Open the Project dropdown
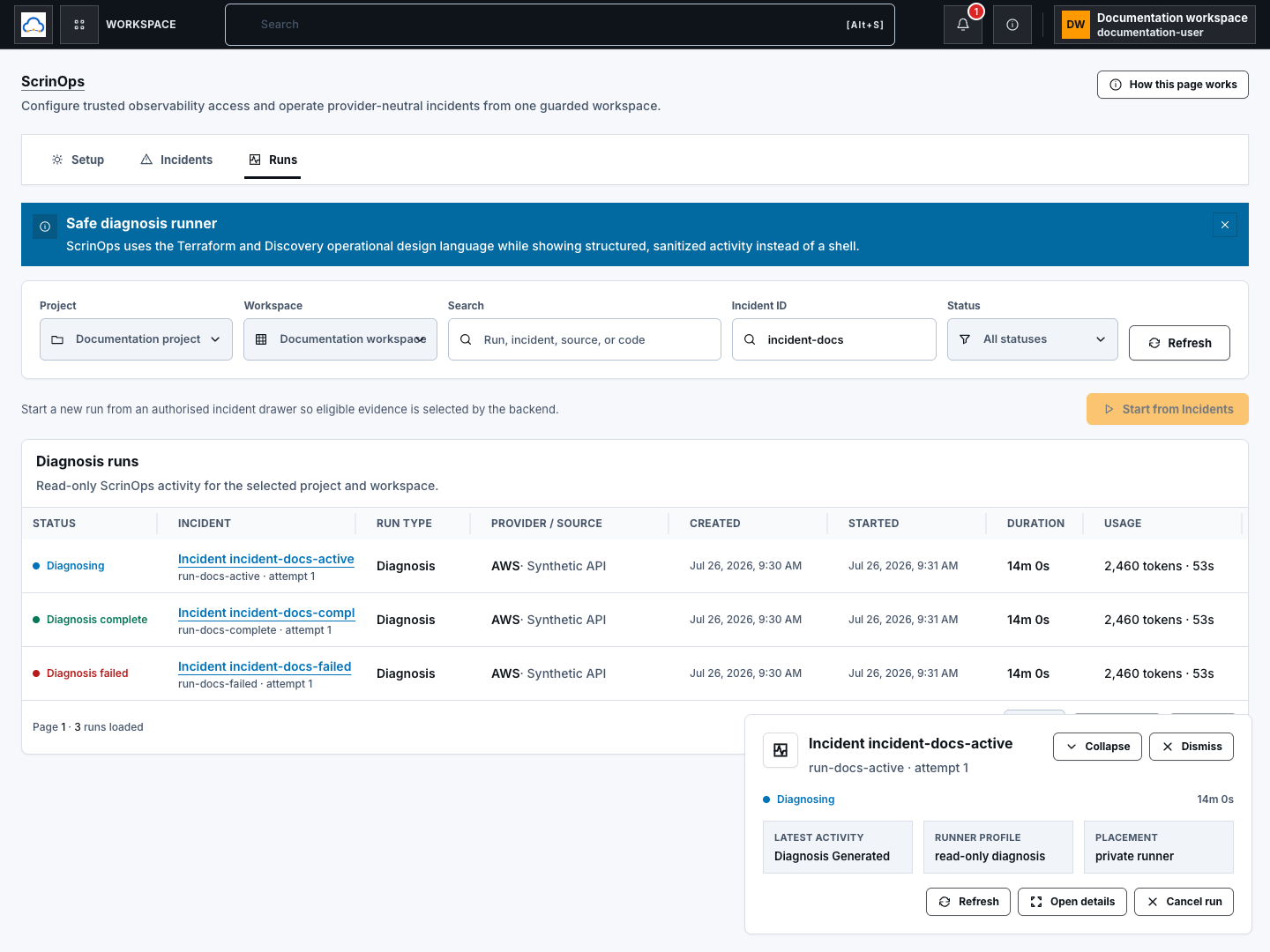This screenshot has width=1270, height=952. (x=136, y=339)
